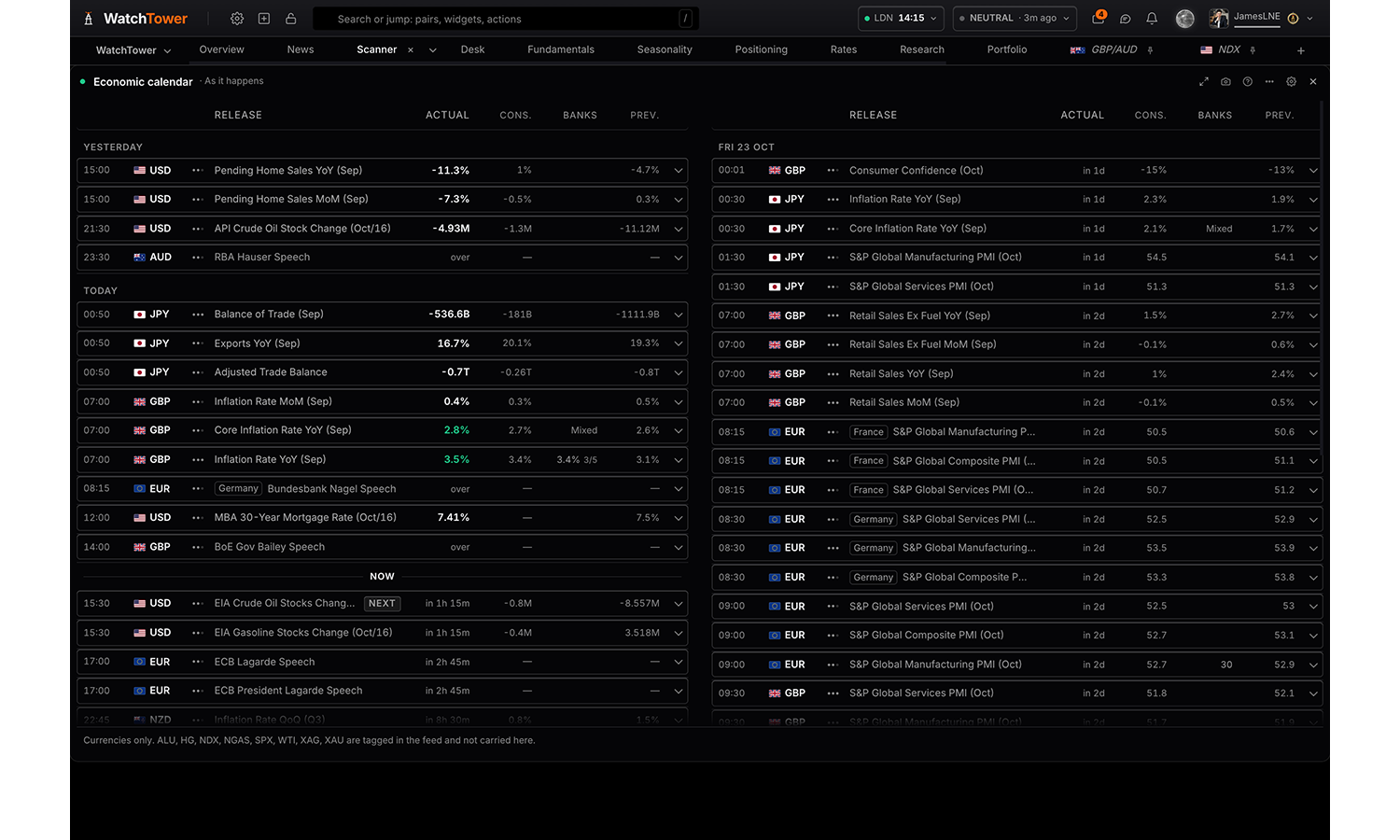Open the panel's three-dot more menu
The height and width of the screenshot is (840, 1400).
(1269, 82)
